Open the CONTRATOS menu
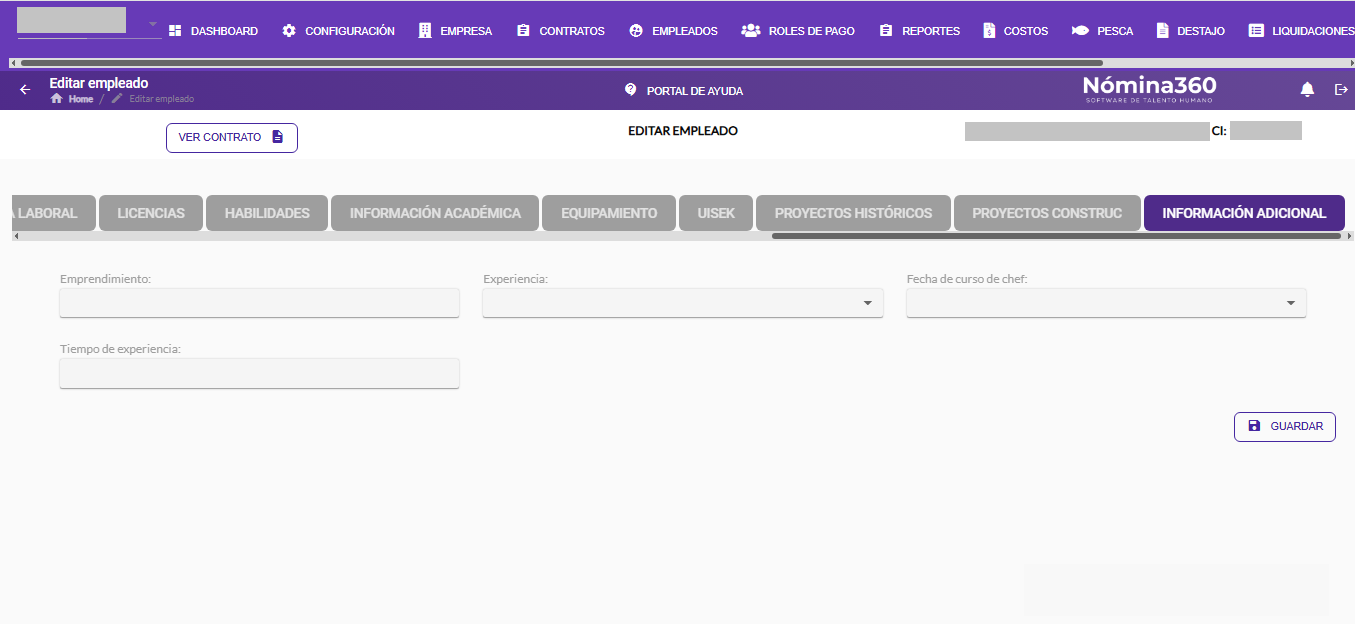Image resolution: width=1355 pixels, height=624 pixels. (561, 31)
